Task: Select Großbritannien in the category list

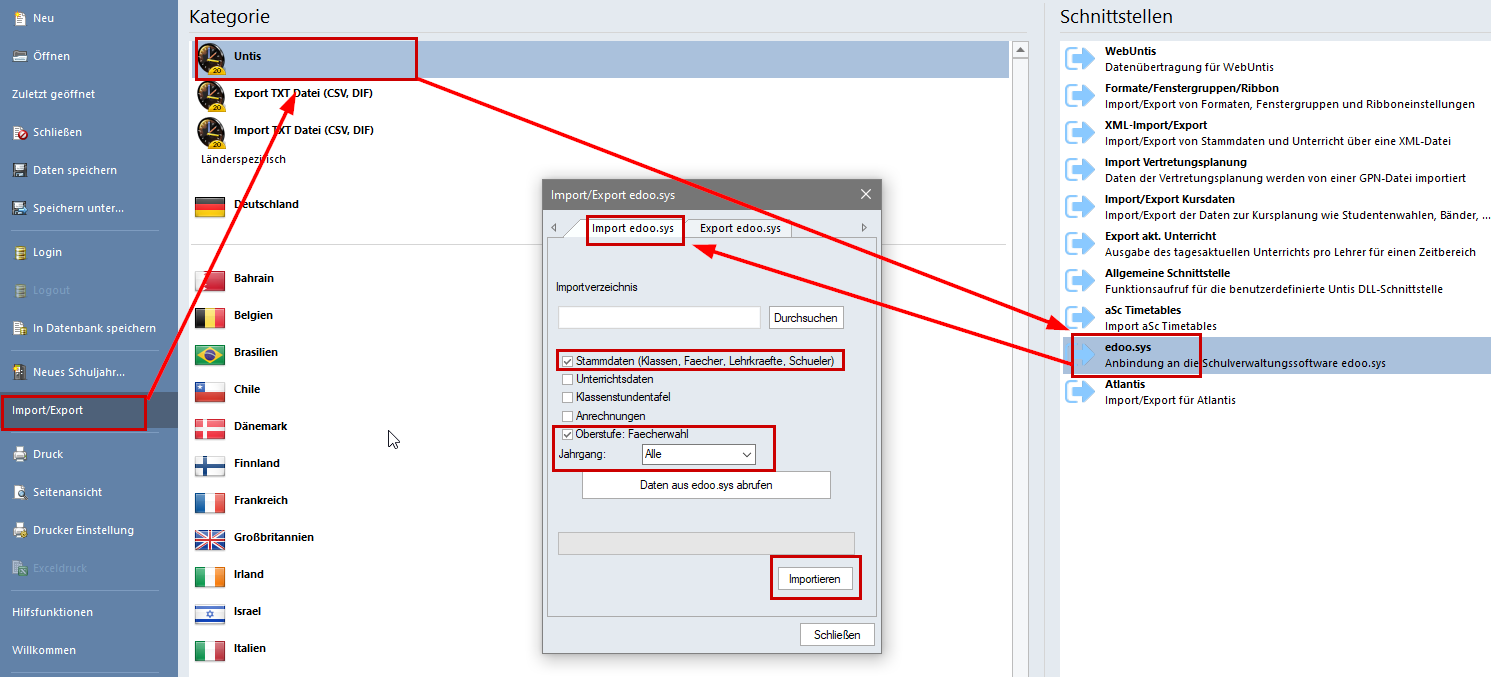Action: [600, 540]
